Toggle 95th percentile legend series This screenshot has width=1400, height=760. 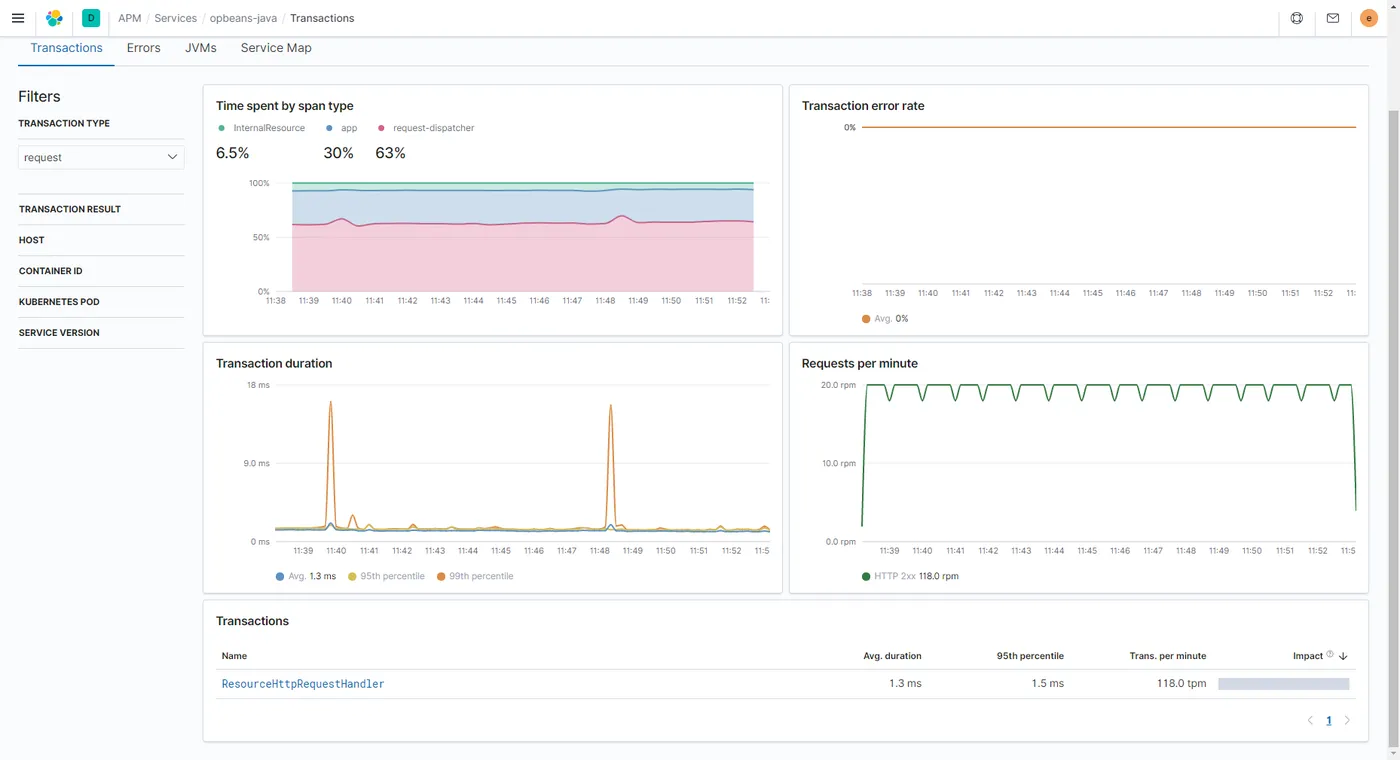(x=386, y=576)
